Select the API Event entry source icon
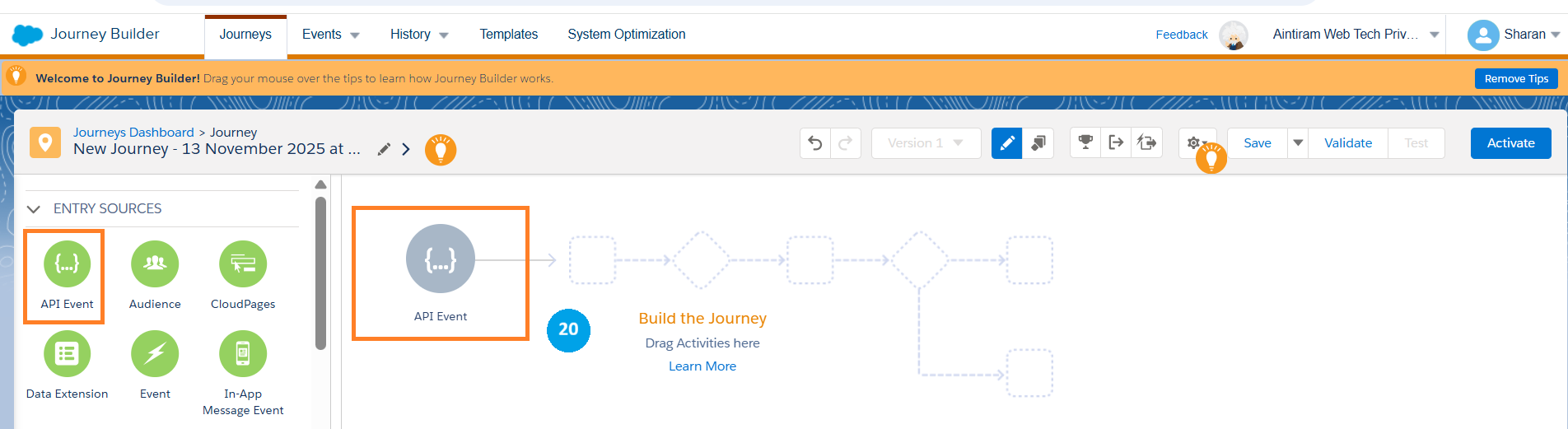 67,264
